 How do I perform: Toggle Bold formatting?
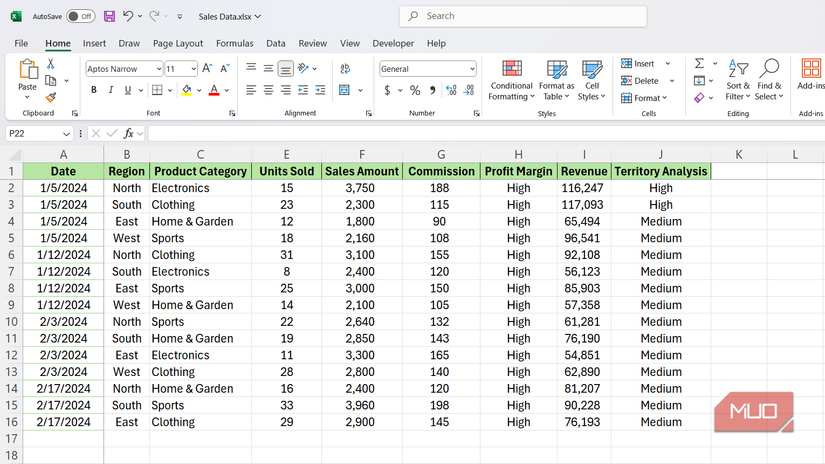tap(94, 90)
